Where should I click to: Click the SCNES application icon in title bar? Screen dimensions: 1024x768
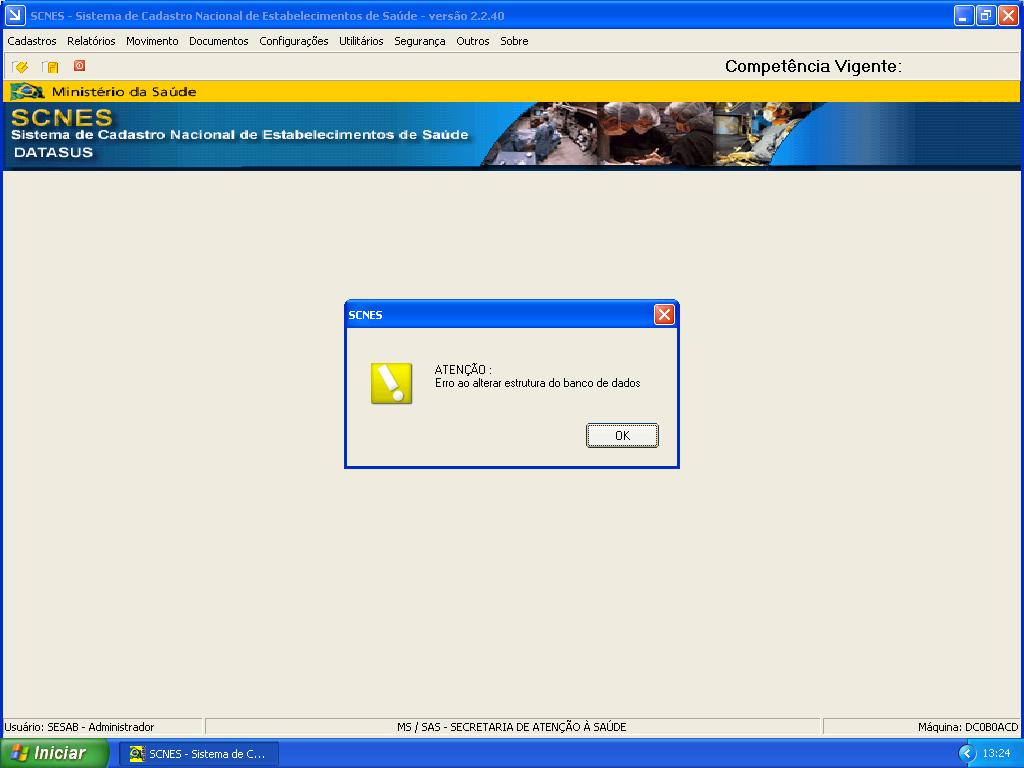(15, 15)
